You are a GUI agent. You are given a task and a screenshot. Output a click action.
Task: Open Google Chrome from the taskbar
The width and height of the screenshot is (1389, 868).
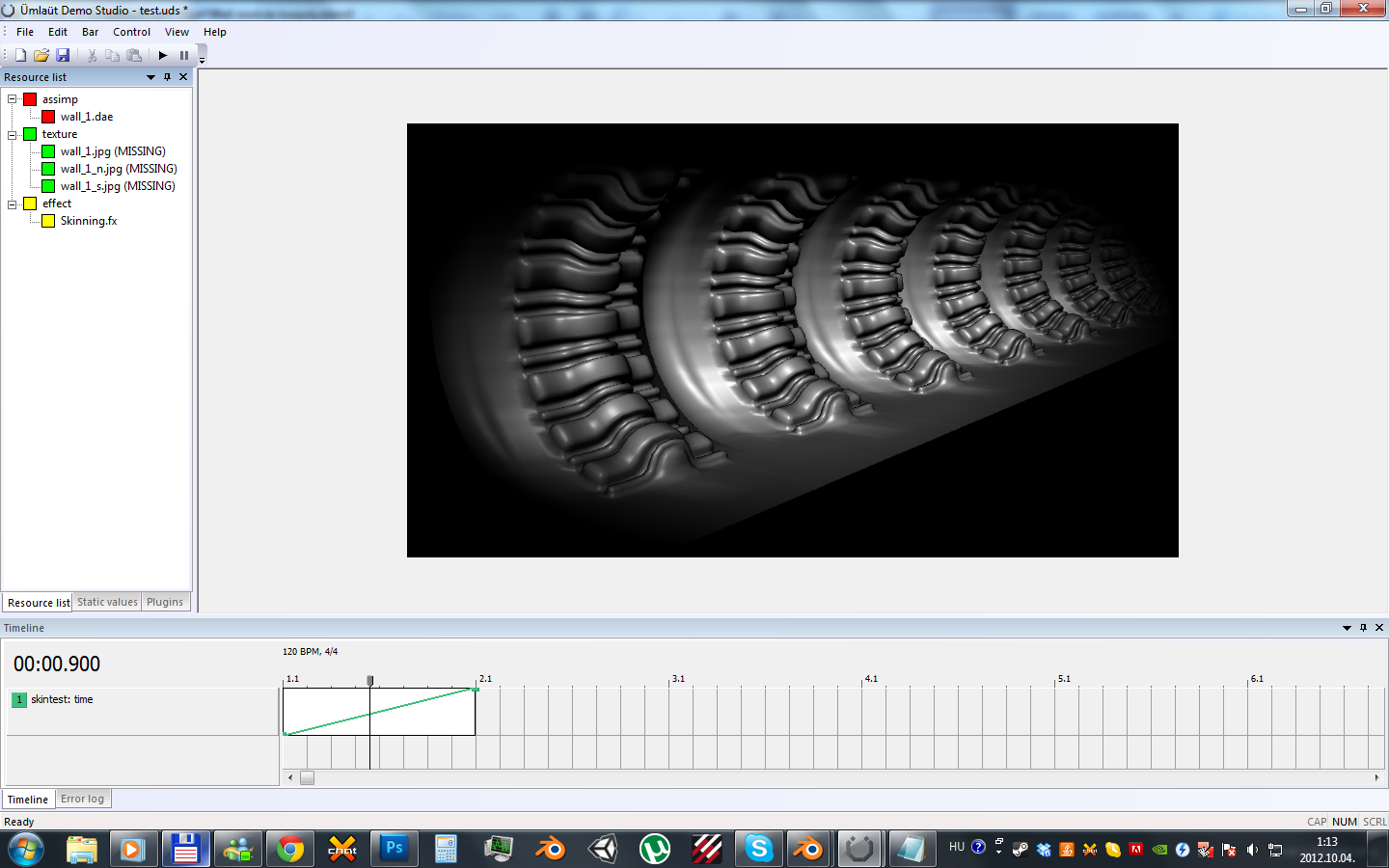(x=289, y=849)
